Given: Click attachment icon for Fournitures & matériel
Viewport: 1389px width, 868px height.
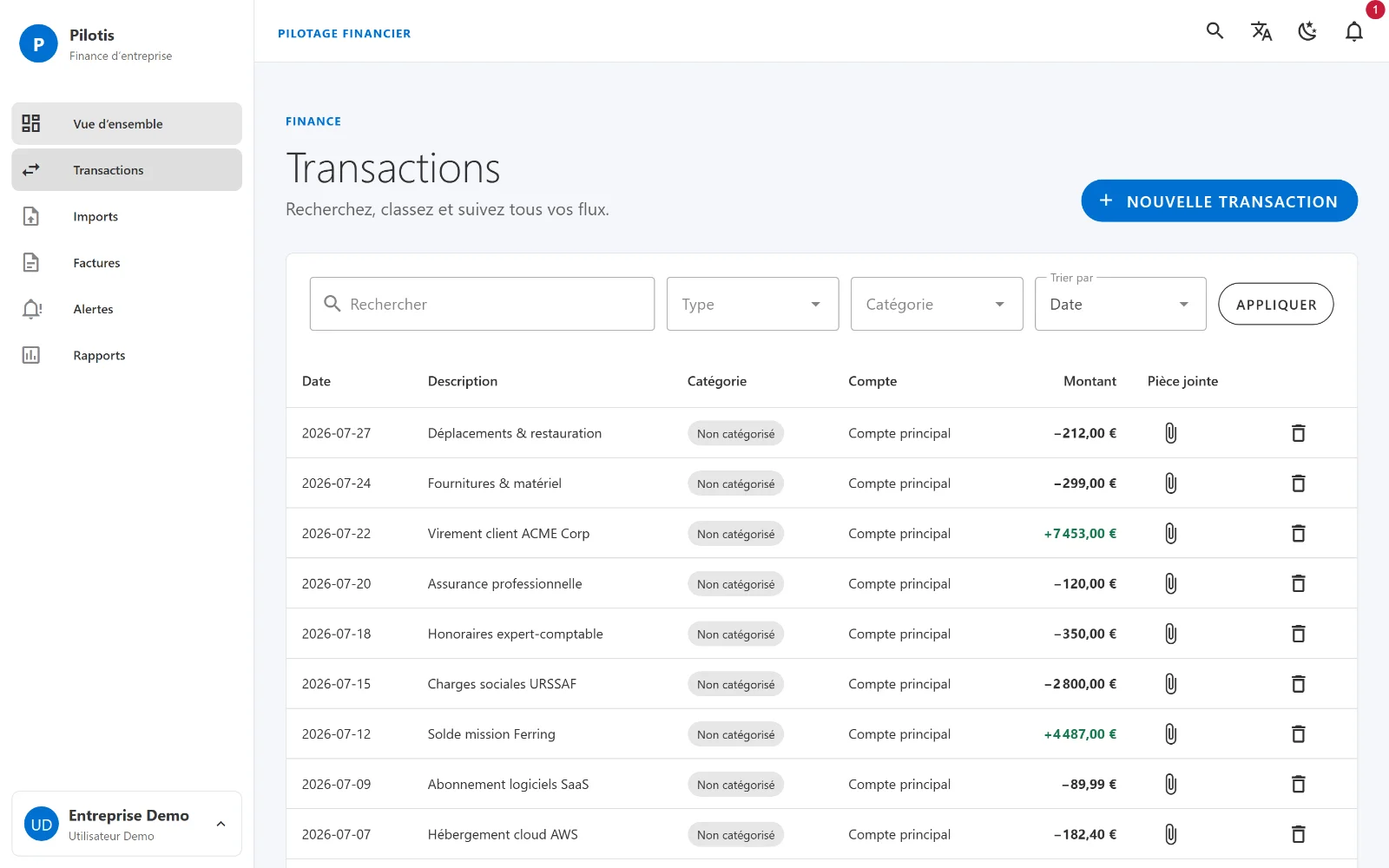Looking at the screenshot, I should [1170, 483].
